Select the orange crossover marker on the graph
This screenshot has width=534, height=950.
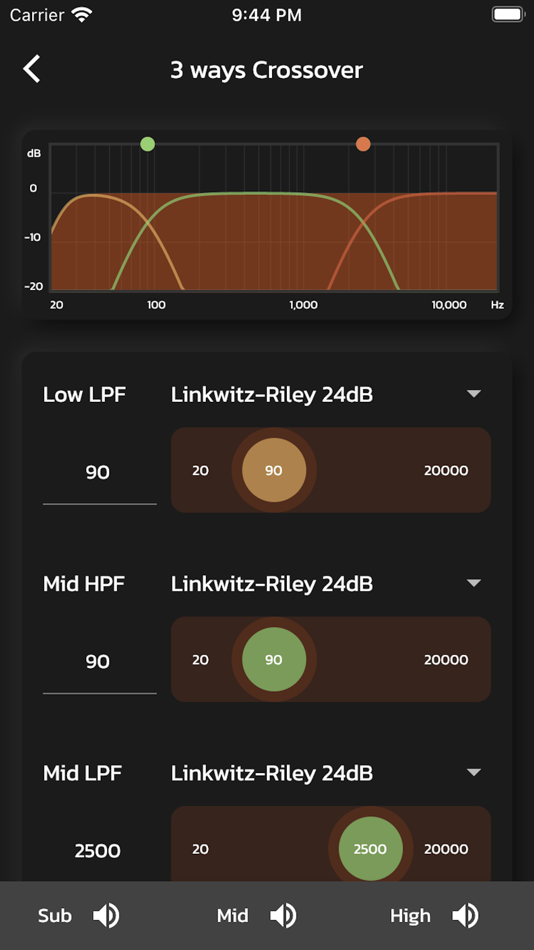click(x=363, y=144)
